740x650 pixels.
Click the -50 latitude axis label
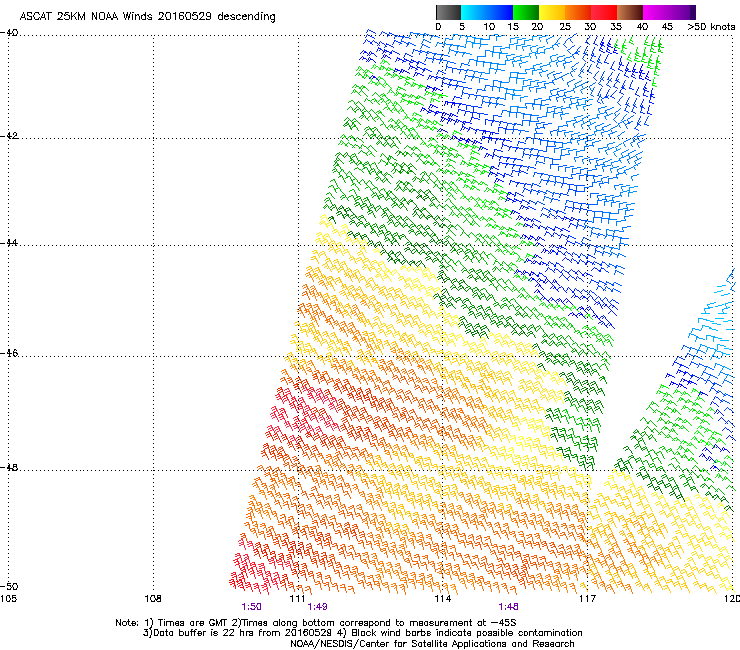[x=9, y=586]
